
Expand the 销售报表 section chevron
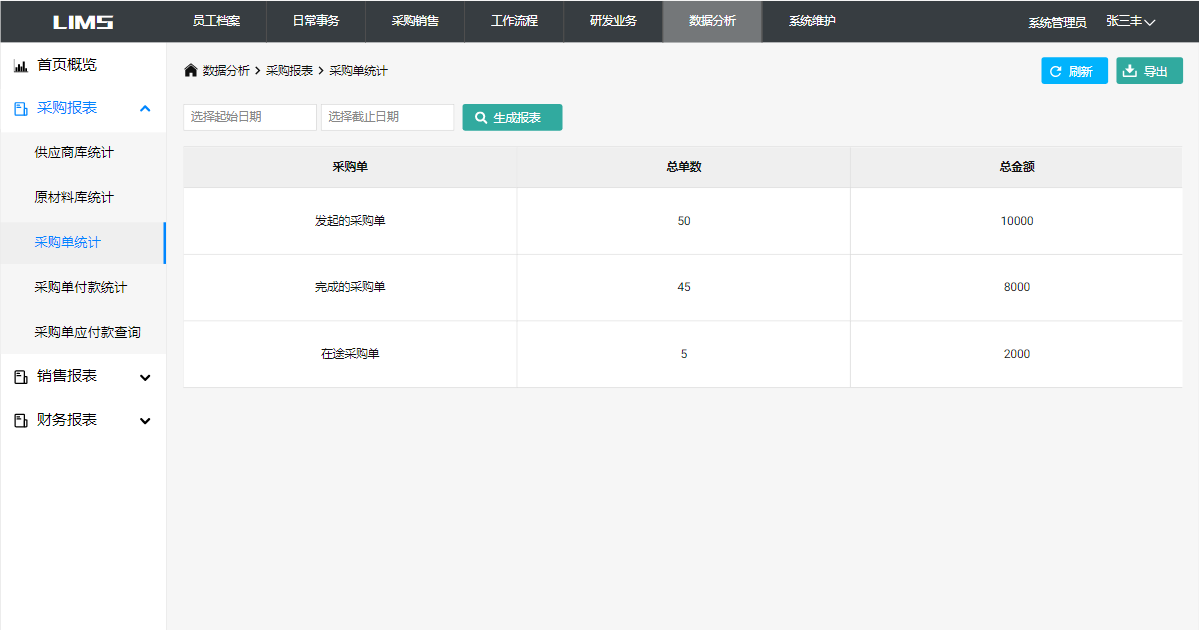(145, 377)
